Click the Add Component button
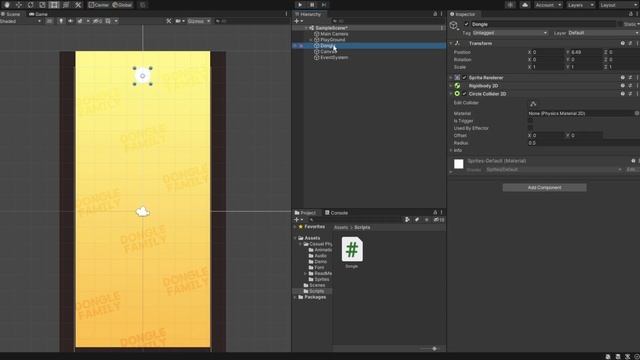This screenshot has width=640, height=360. [x=544, y=187]
